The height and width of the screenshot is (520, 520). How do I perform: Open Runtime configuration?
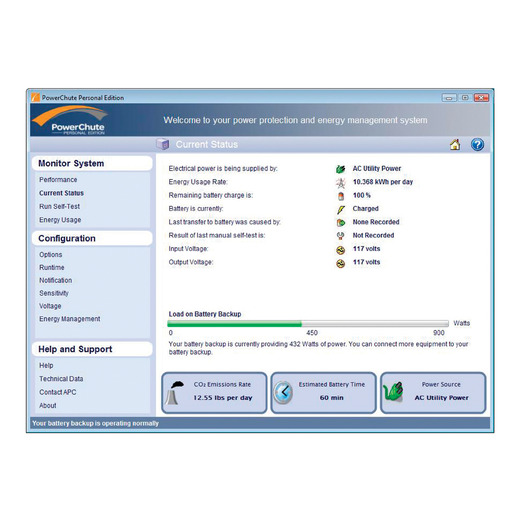pos(52,267)
